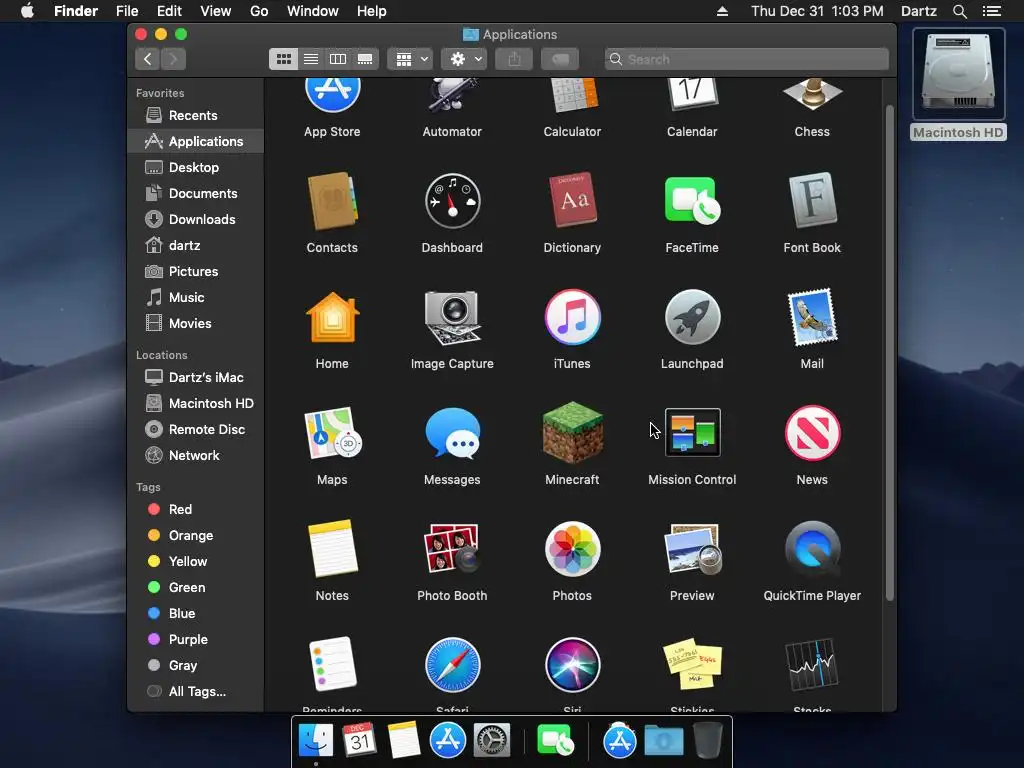Open the Edit menu
The height and width of the screenshot is (768, 1024).
click(169, 11)
